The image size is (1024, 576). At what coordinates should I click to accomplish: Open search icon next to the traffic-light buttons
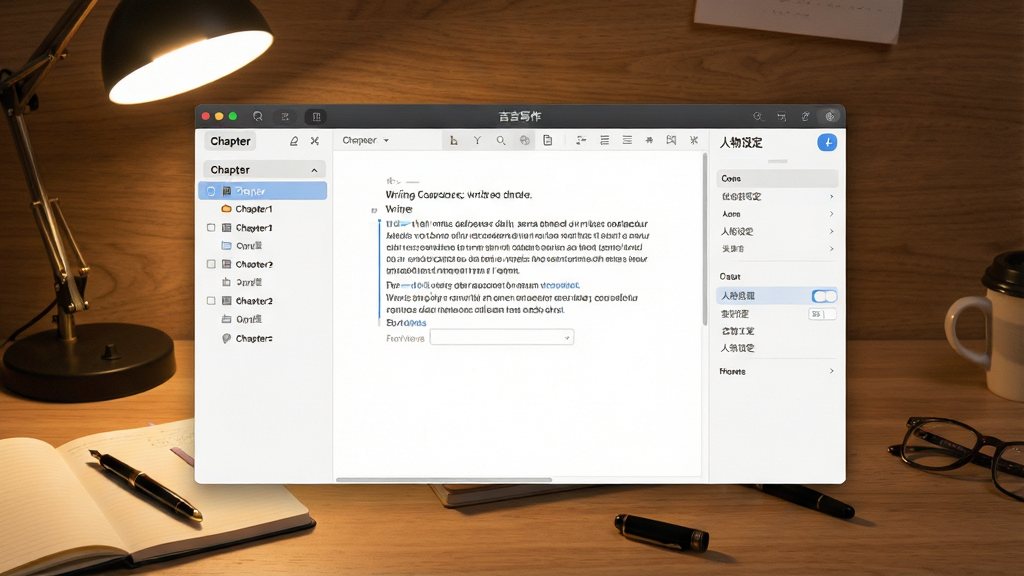tap(258, 116)
